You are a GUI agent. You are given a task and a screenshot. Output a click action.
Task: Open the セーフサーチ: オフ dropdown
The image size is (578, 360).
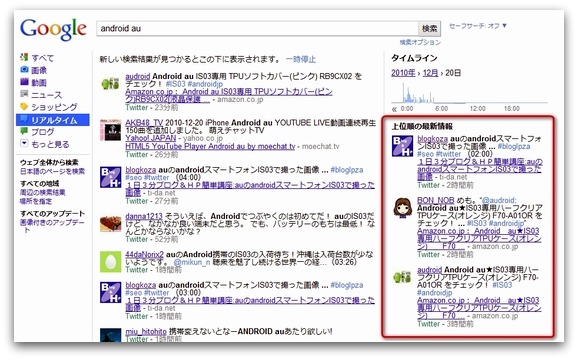point(478,26)
